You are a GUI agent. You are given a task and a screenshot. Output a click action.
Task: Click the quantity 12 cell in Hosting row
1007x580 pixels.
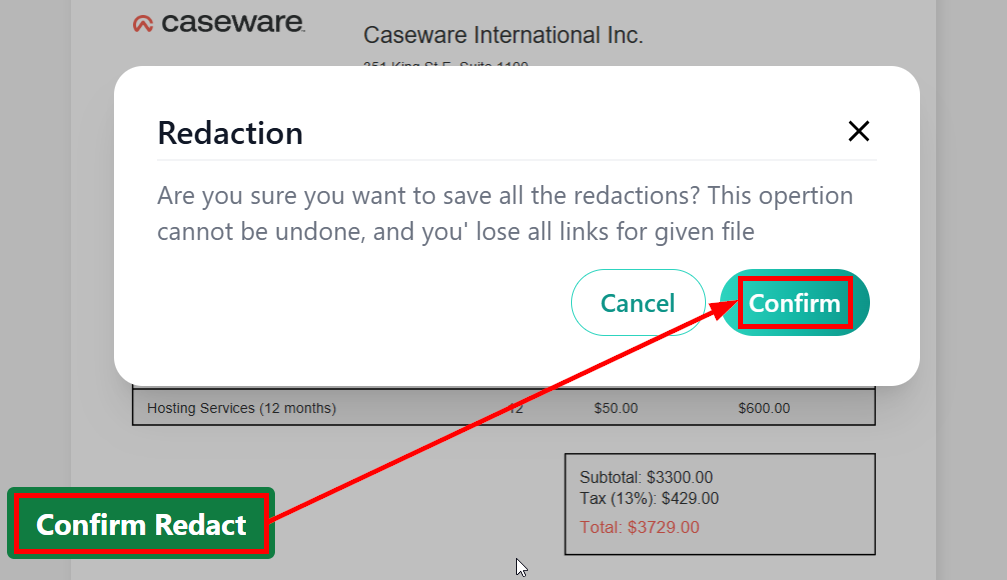pos(516,408)
